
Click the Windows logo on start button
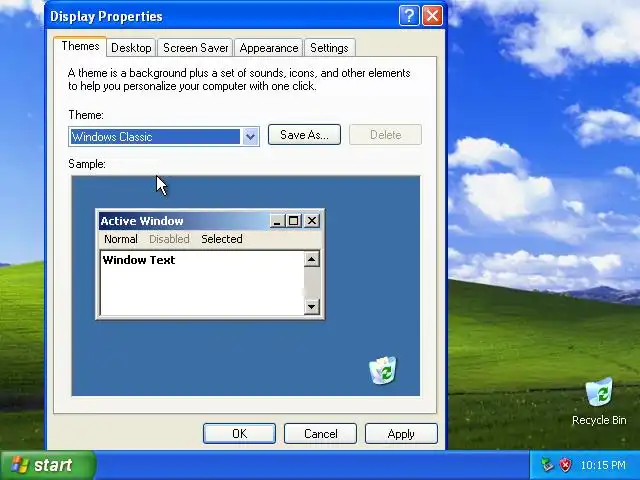coord(19,464)
